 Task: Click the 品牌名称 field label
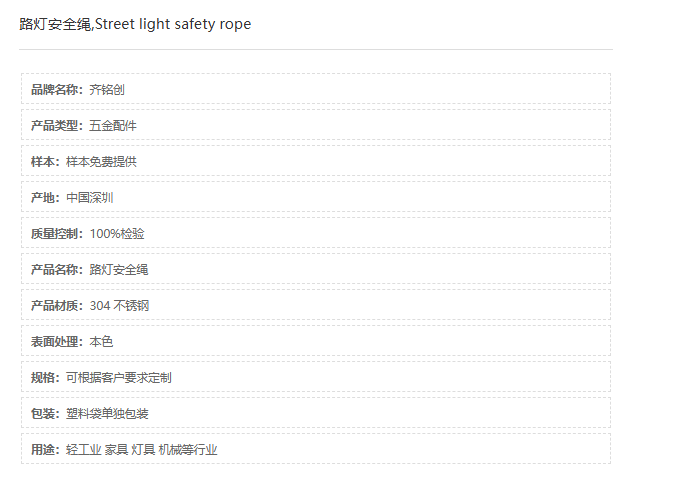click(x=57, y=90)
